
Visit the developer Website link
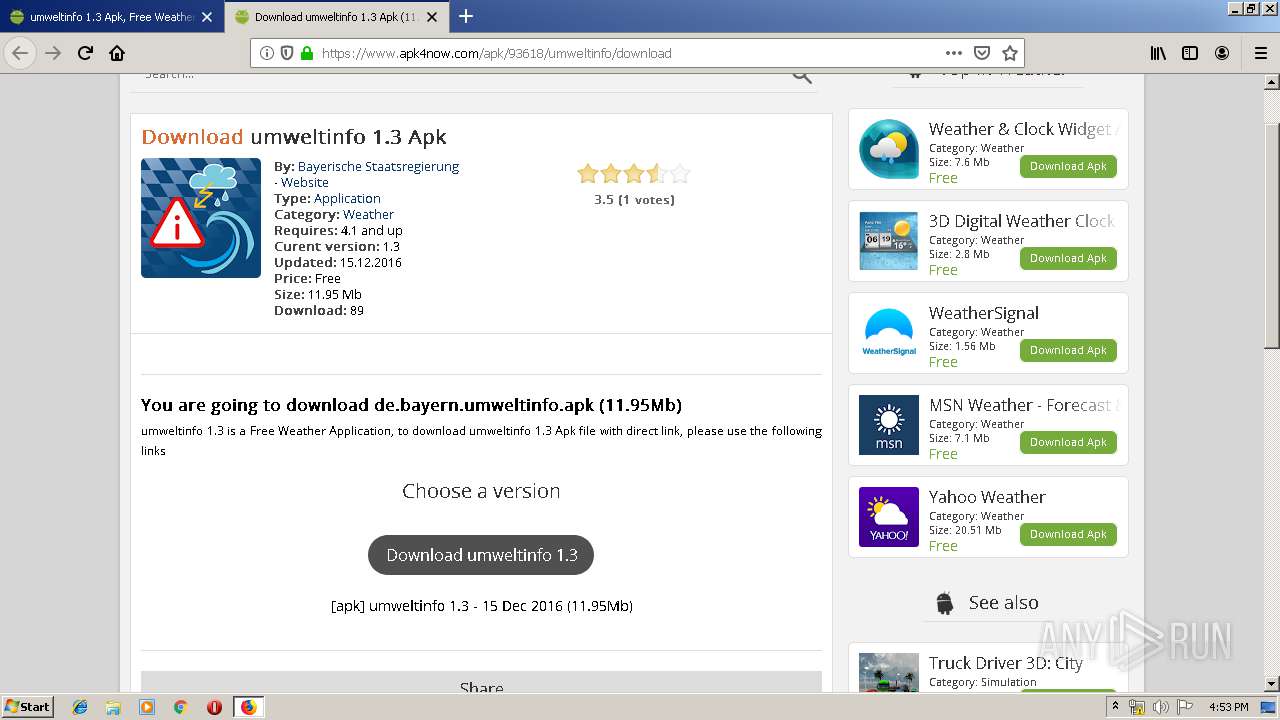pyautogui.click(x=304, y=182)
